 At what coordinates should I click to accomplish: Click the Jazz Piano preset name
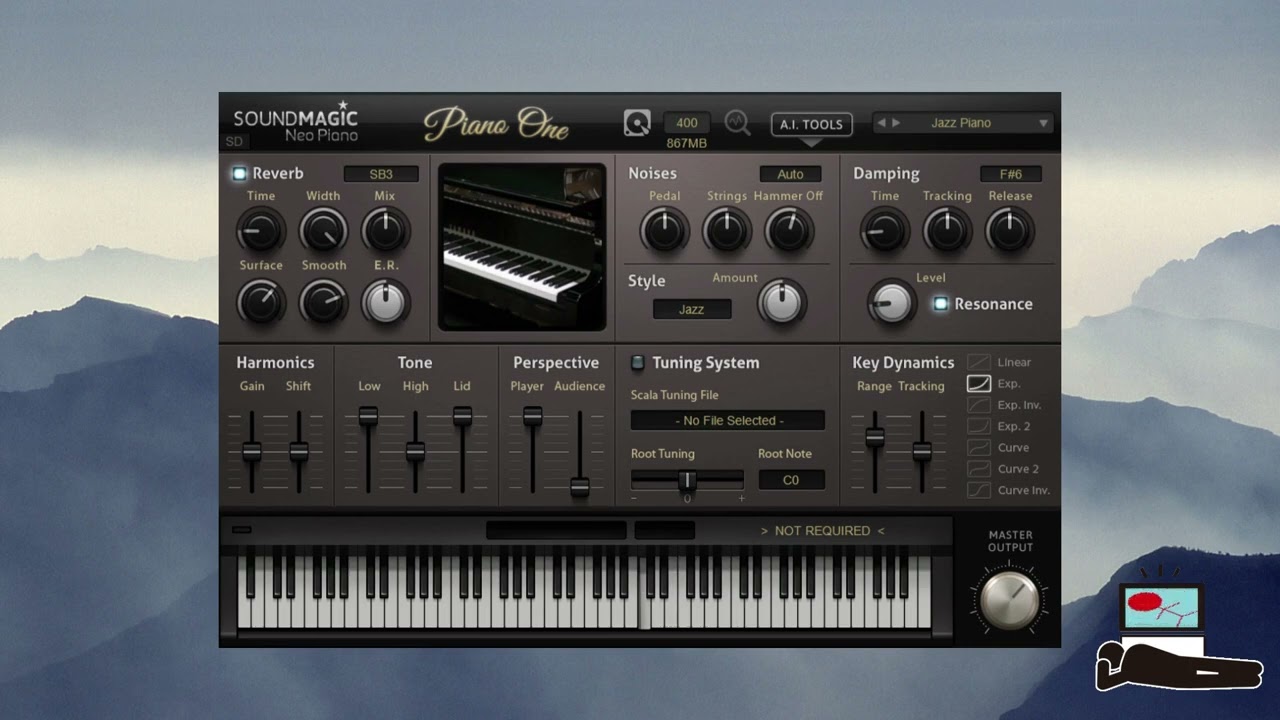pos(961,123)
